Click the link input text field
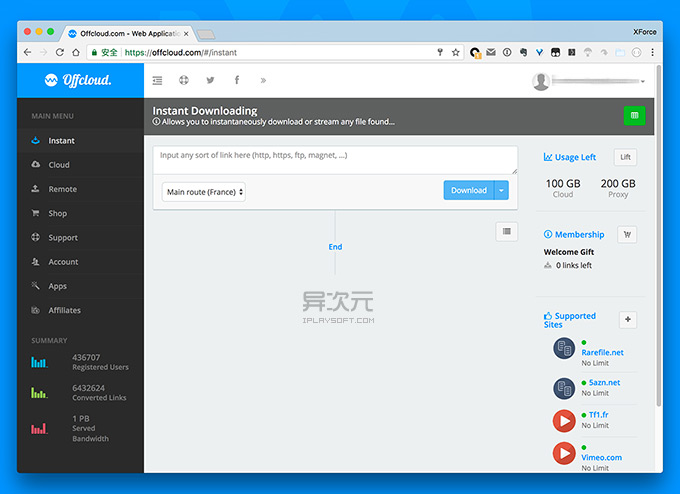The image size is (680, 494). pyautogui.click(x=335, y=160)
